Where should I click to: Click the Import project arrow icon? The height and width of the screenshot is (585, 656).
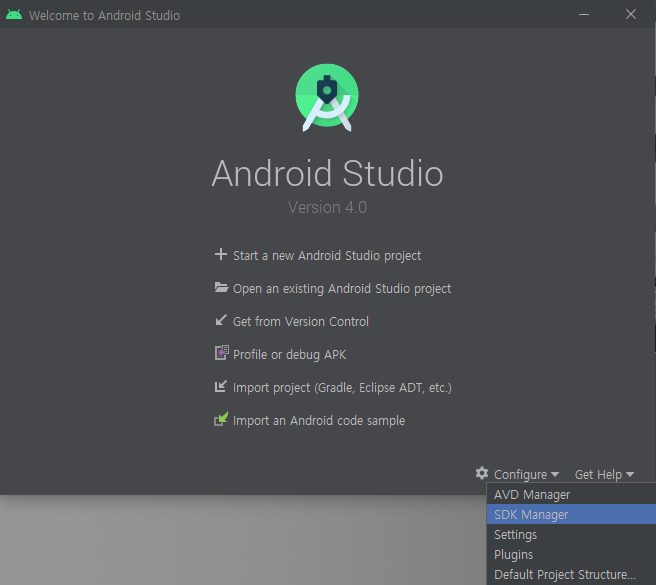point(221,386)
